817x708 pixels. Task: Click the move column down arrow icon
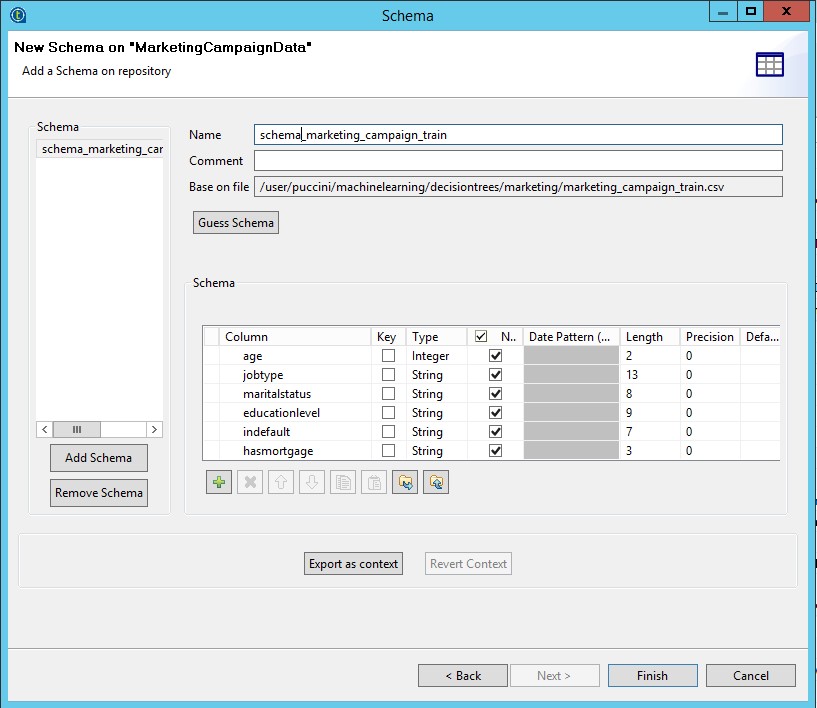[312, 483]
